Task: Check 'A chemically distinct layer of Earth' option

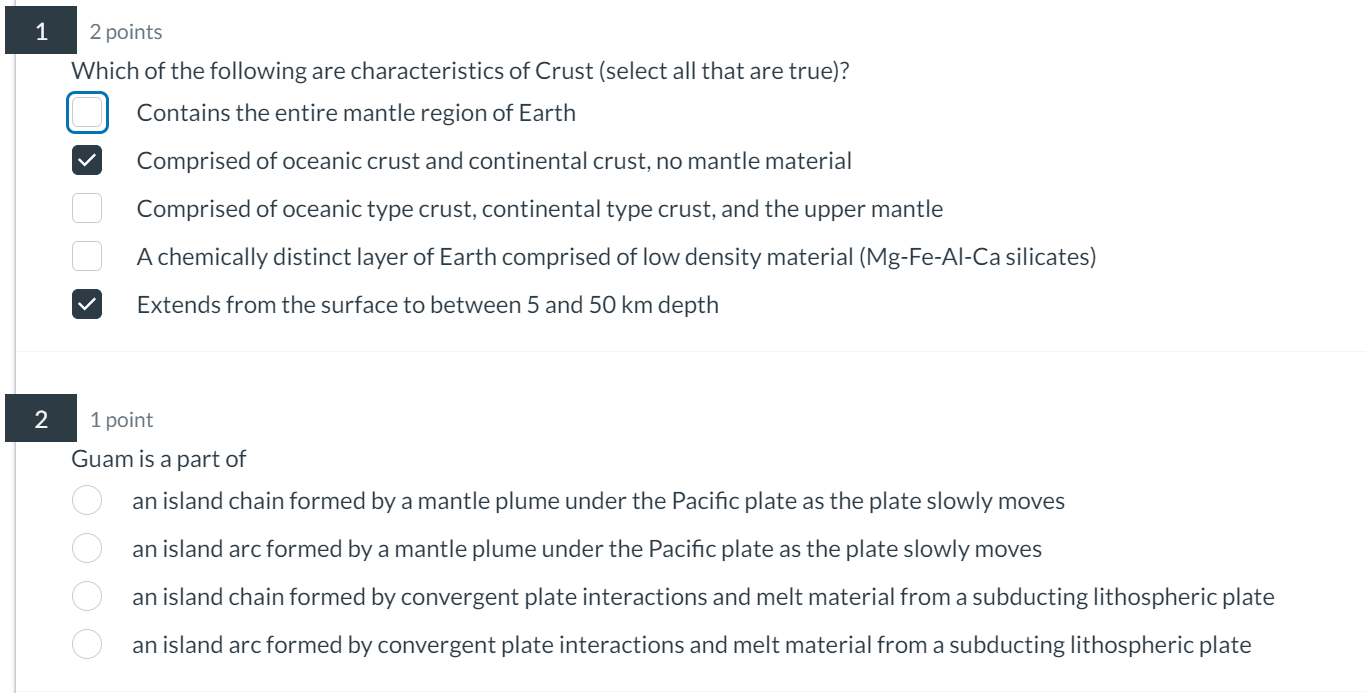Action: (x=87, y=256)
